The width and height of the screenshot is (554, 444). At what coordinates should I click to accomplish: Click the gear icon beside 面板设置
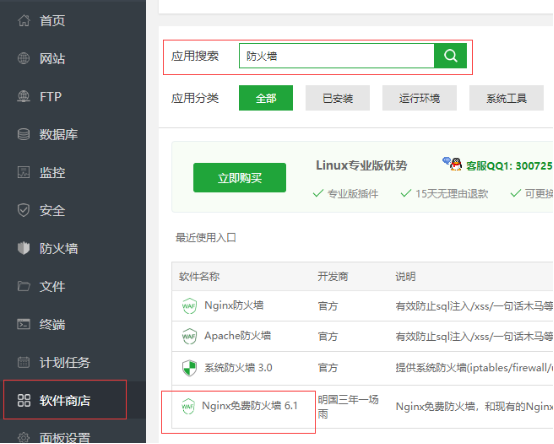(x=24, y=438)
